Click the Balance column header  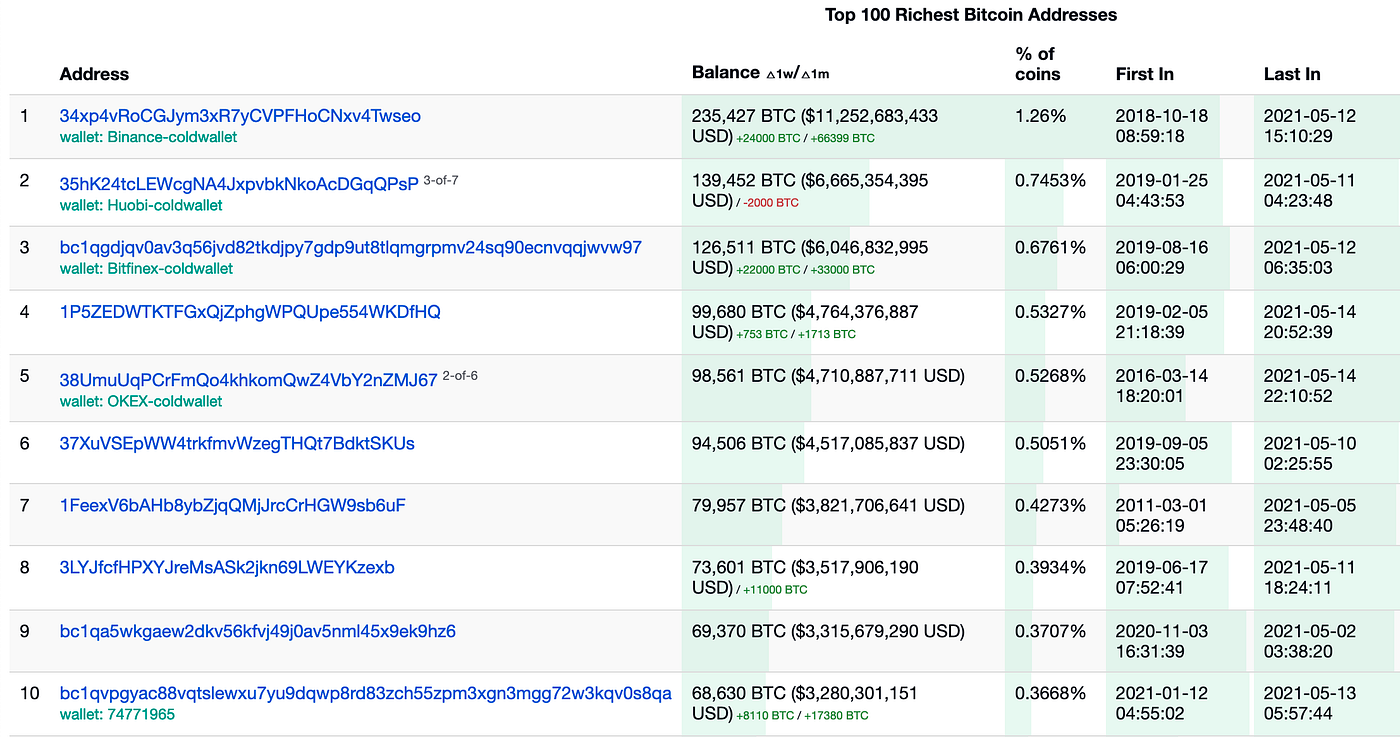click(x=726, y=72)
